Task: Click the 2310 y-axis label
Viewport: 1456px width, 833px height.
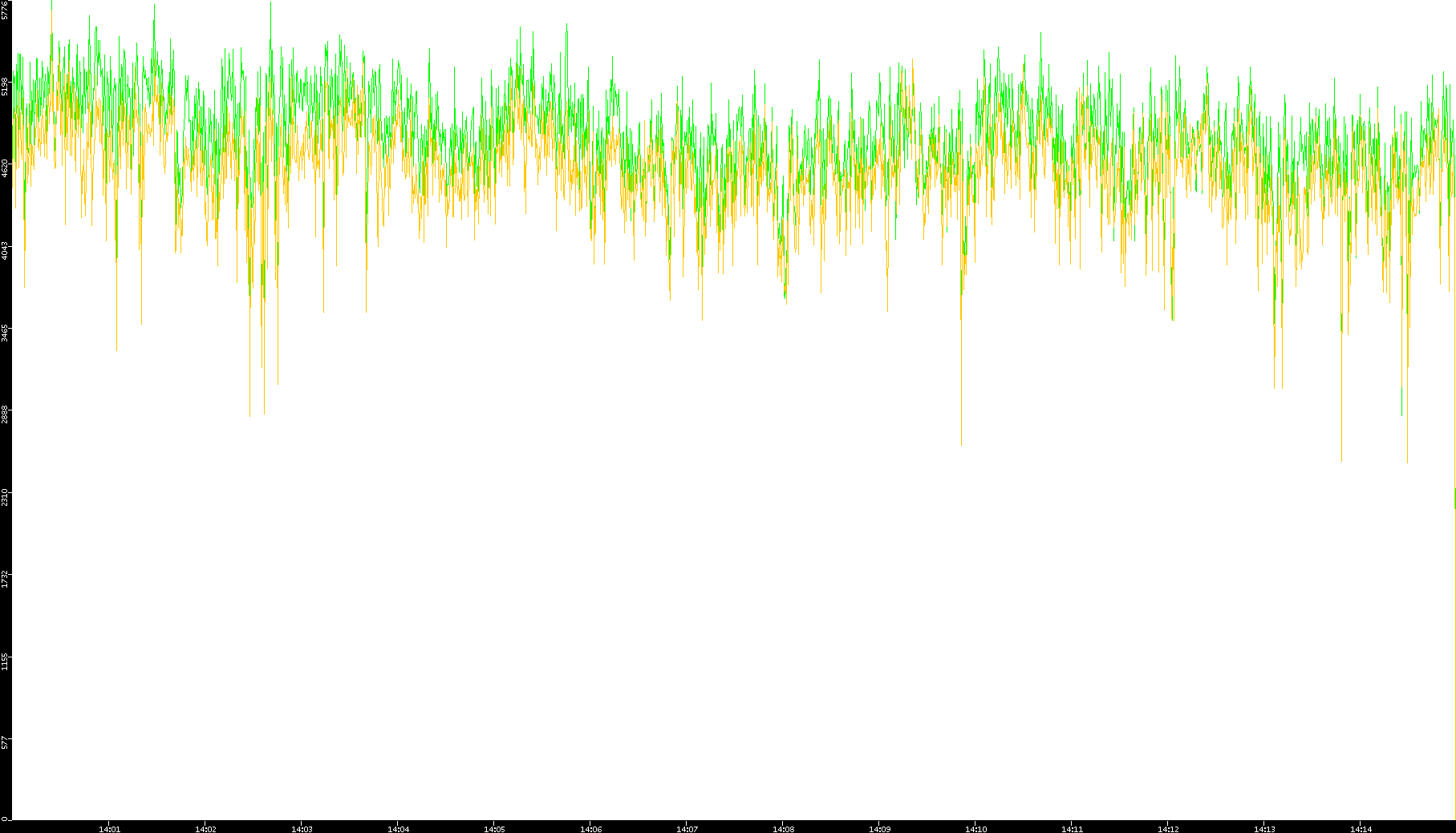Action: click(x=6, y=497)
